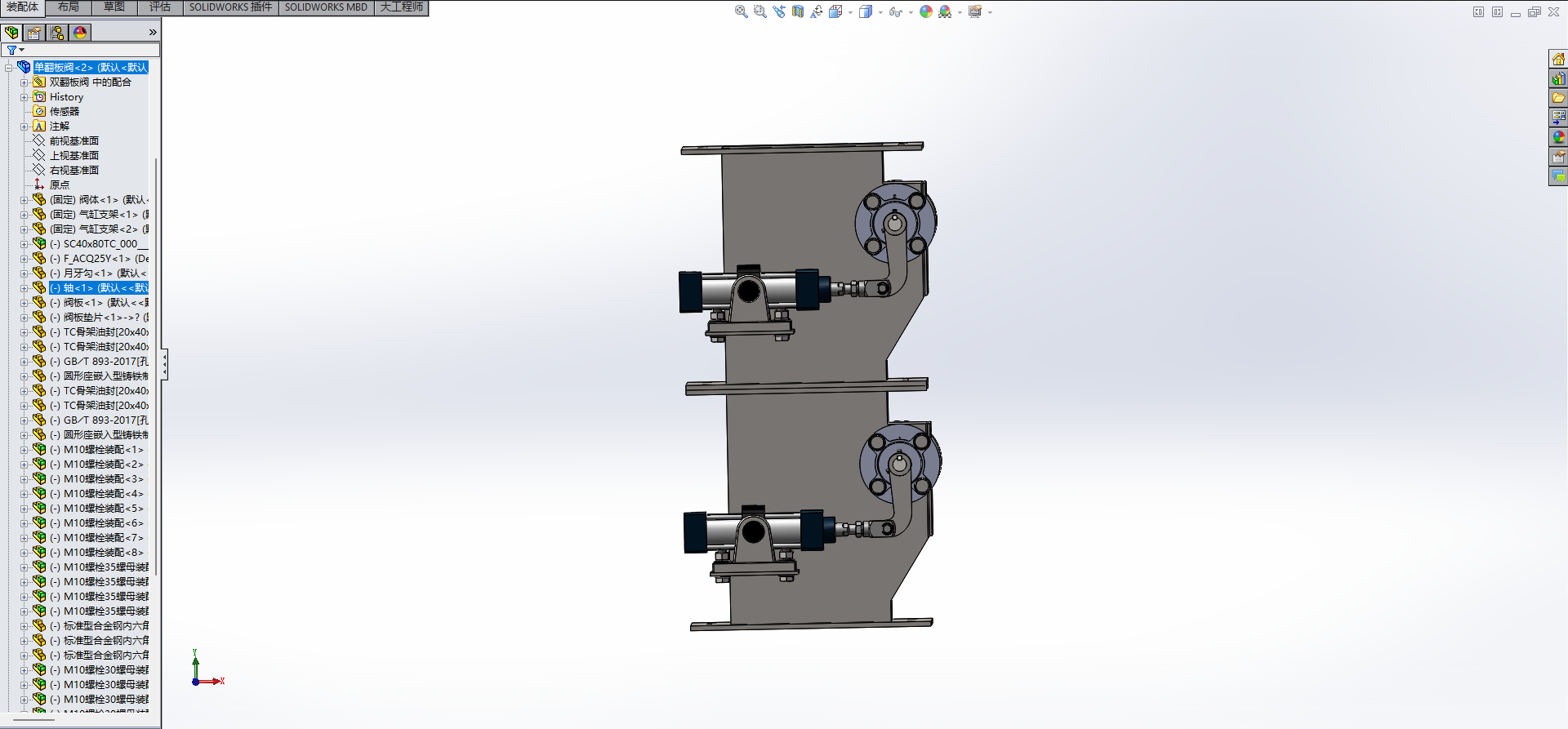Viewport: 1568px width, 729px height.
Task: Open the SOLIDWORKS MBD tab
Action: click(x=326, y=7)
